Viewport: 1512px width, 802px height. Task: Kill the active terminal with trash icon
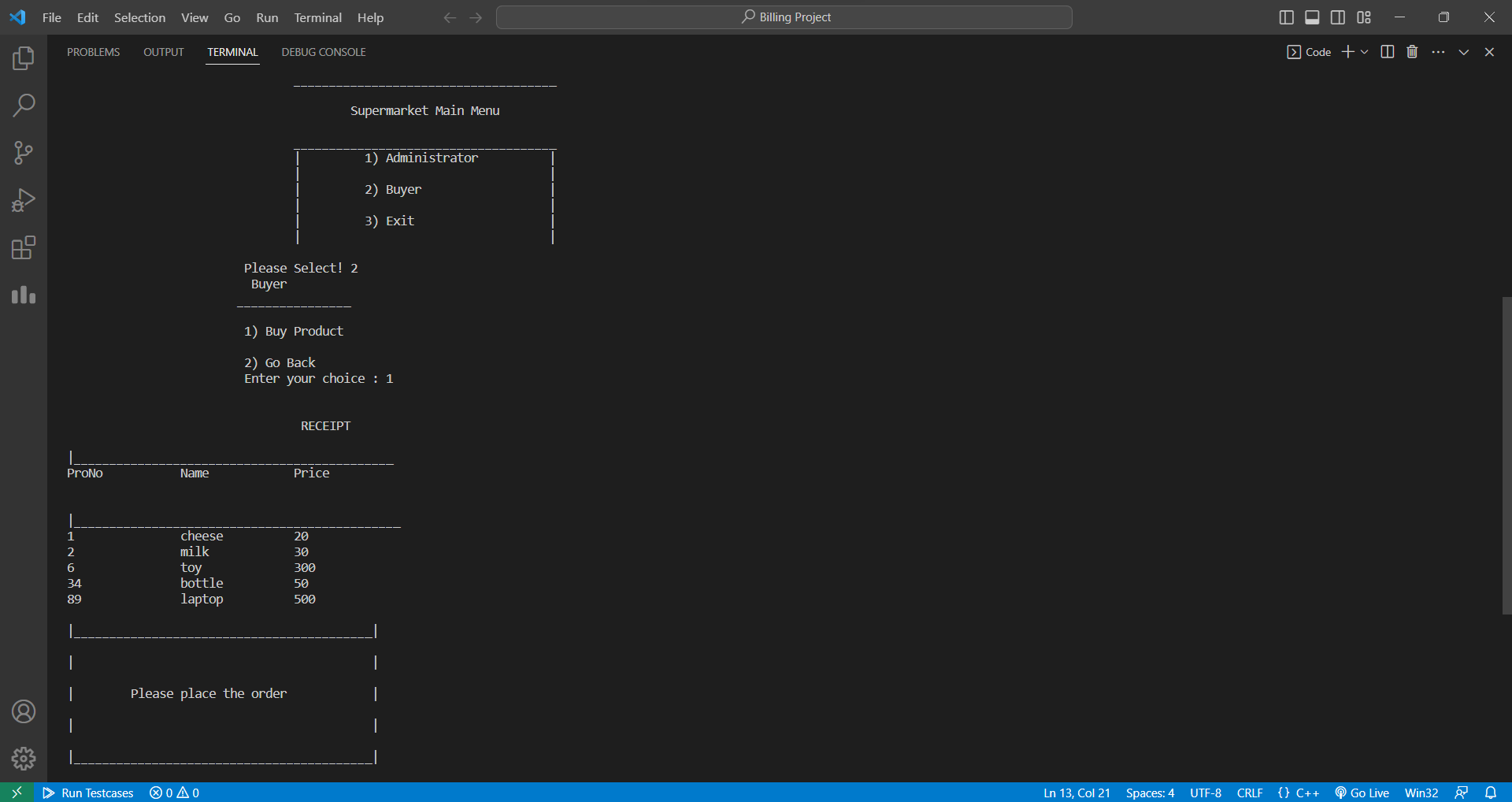pyautogui.click(x=1412, y=51)
